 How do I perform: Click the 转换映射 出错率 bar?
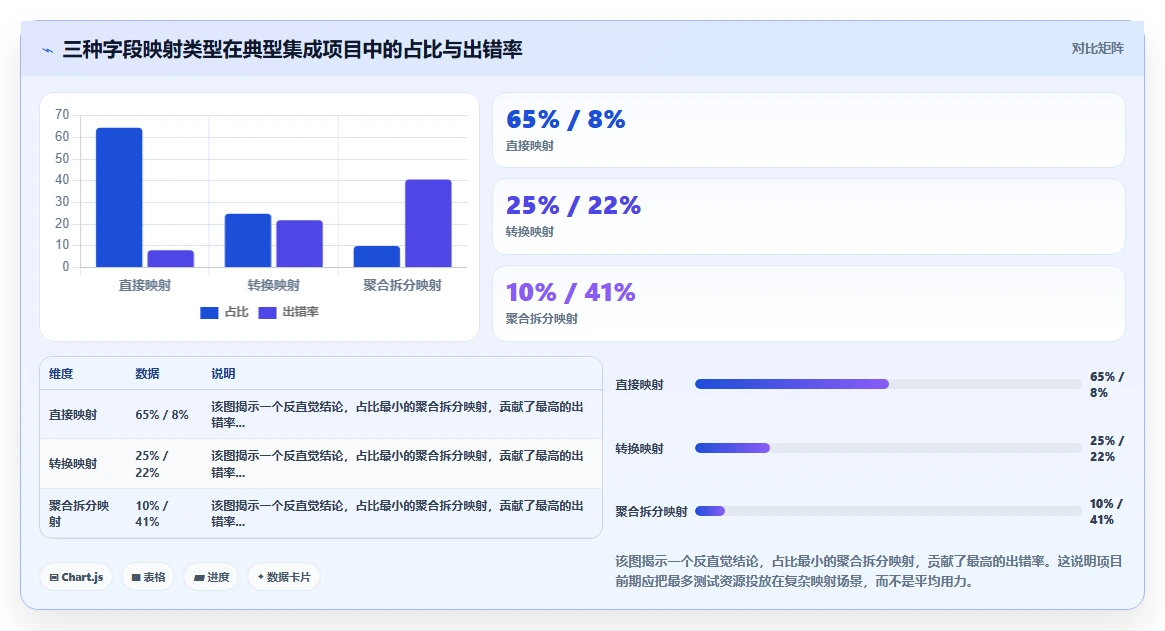[x=299, y=244]
